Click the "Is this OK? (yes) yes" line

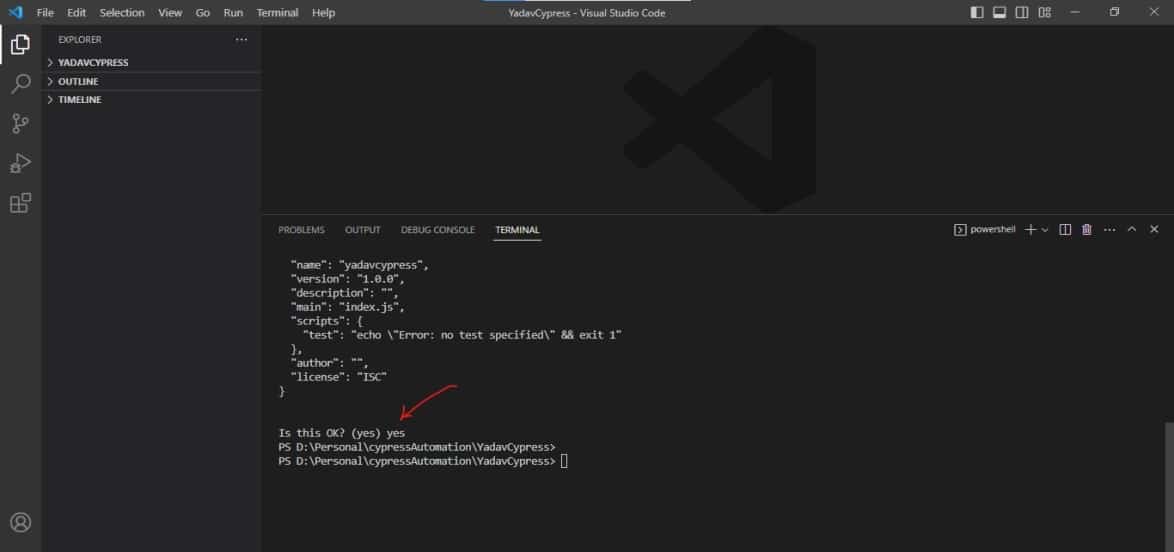point(341,433)
